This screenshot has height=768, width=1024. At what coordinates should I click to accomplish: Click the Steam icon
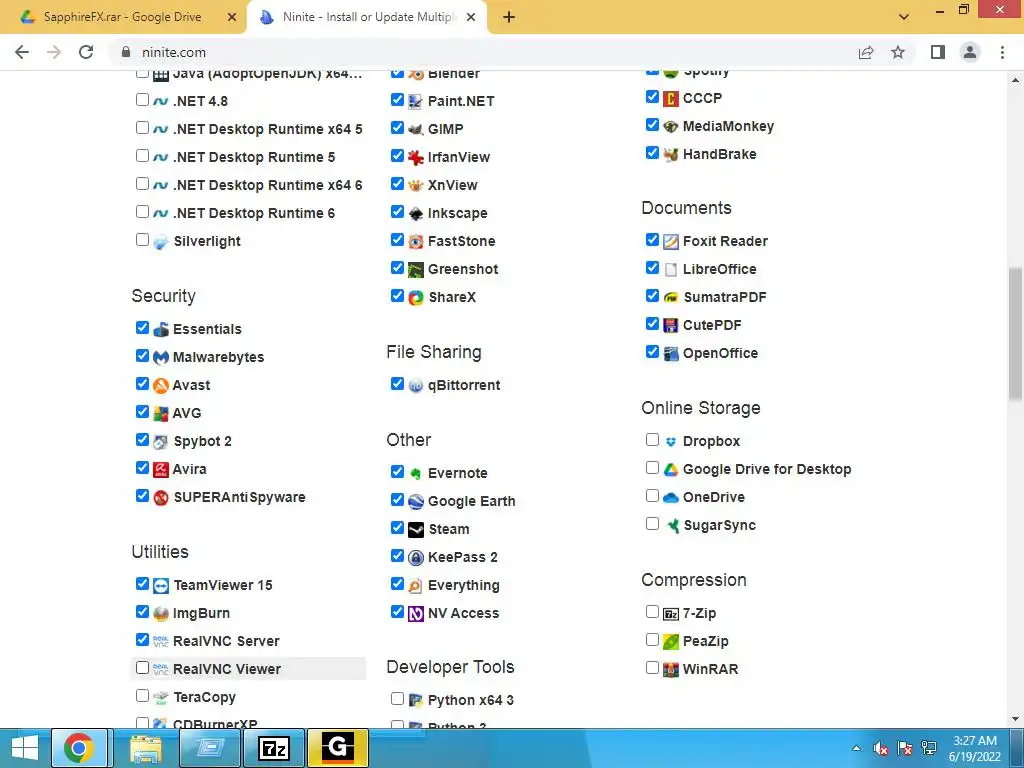[415, 529]
